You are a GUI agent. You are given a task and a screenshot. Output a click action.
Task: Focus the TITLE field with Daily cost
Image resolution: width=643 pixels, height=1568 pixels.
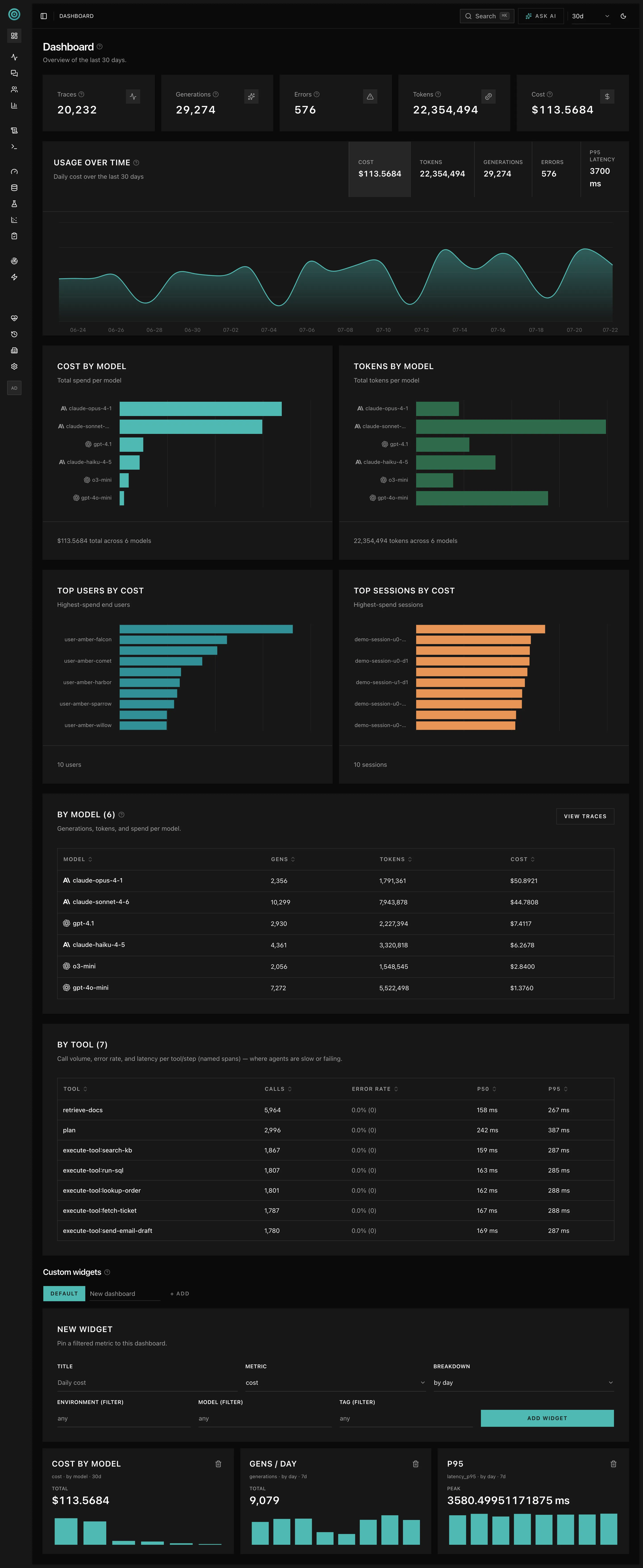pos(147,1382)
